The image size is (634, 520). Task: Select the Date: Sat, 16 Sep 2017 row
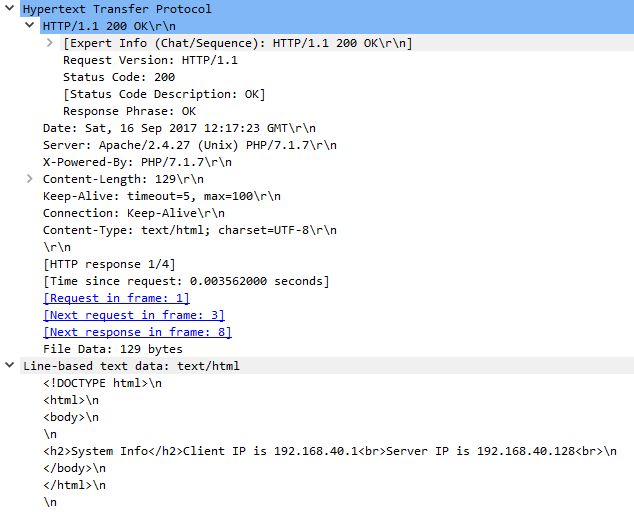coord(179,128)
